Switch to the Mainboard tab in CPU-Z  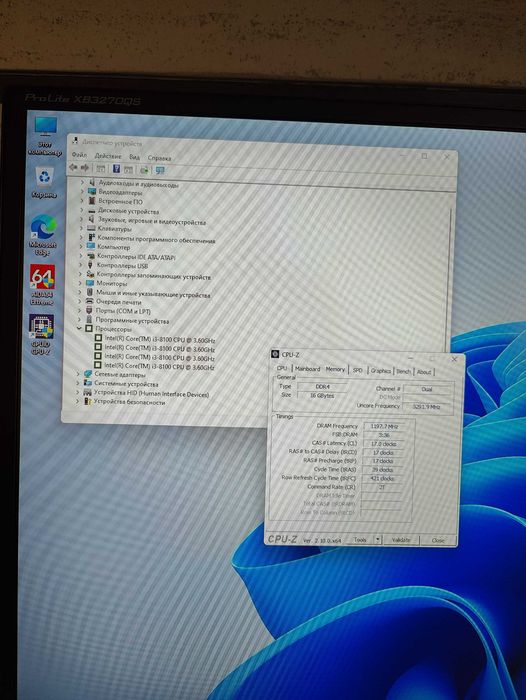[x=307, y=369]
